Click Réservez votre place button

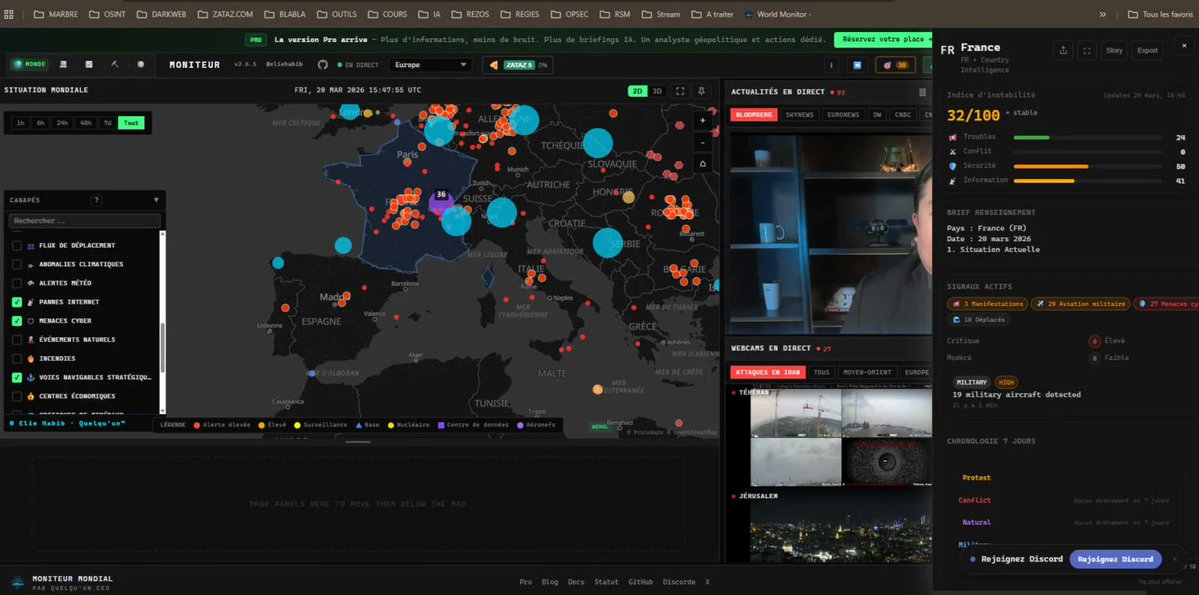click(884, 39)
